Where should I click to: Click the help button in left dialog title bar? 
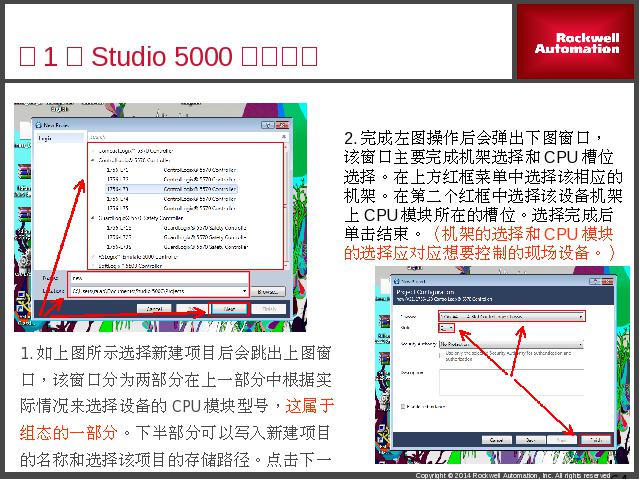[x=267, y=125]
